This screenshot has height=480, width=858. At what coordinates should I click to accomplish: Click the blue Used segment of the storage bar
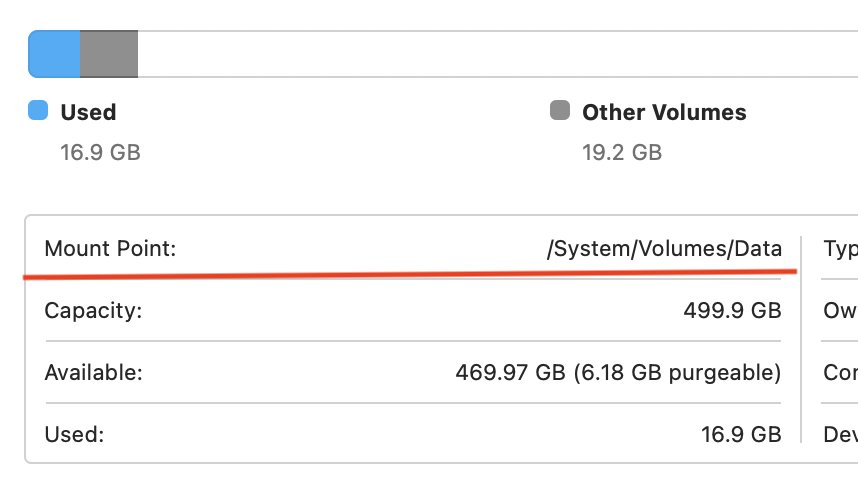tap(54, 54)
